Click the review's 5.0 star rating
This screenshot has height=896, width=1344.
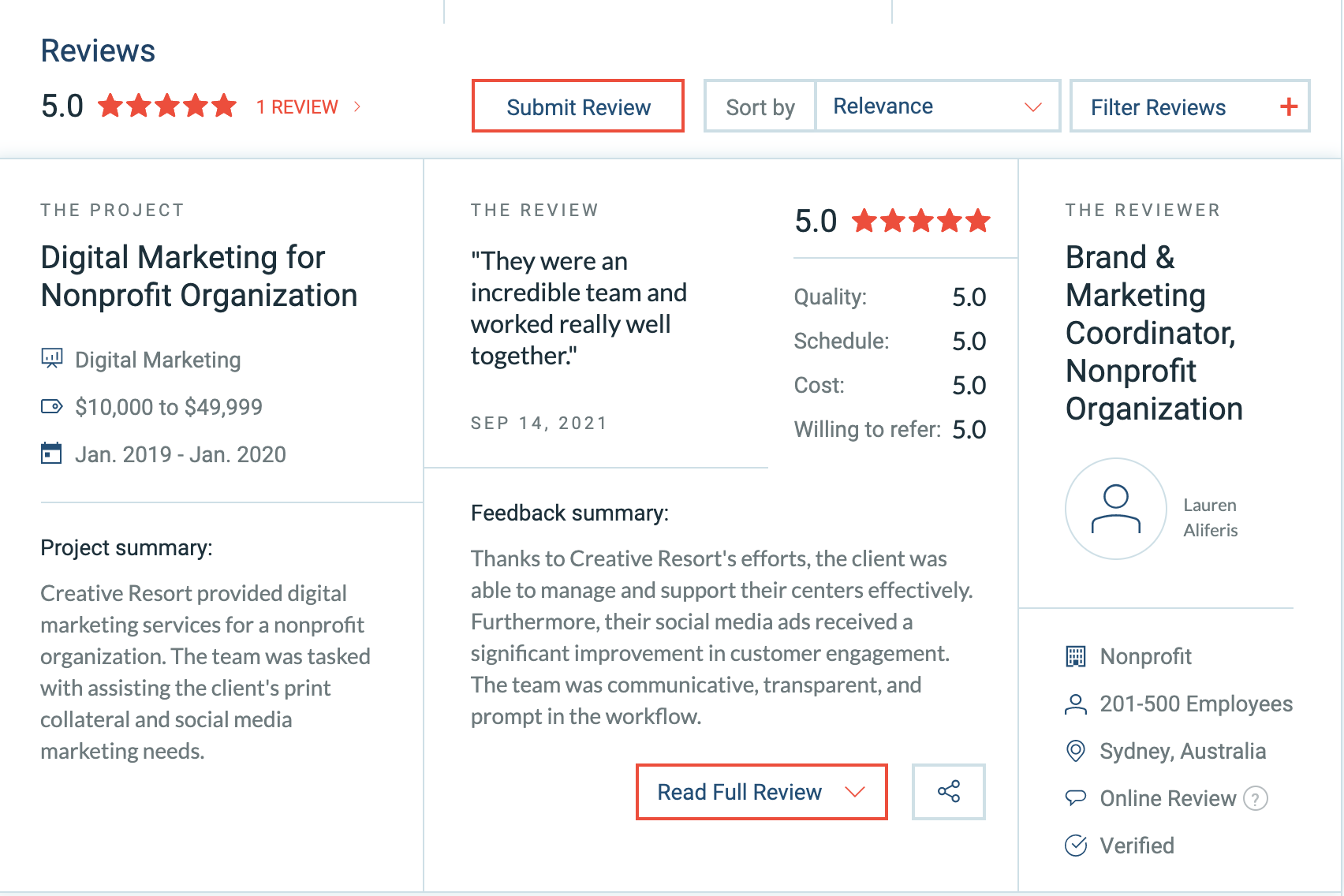(x=920, y=221)
